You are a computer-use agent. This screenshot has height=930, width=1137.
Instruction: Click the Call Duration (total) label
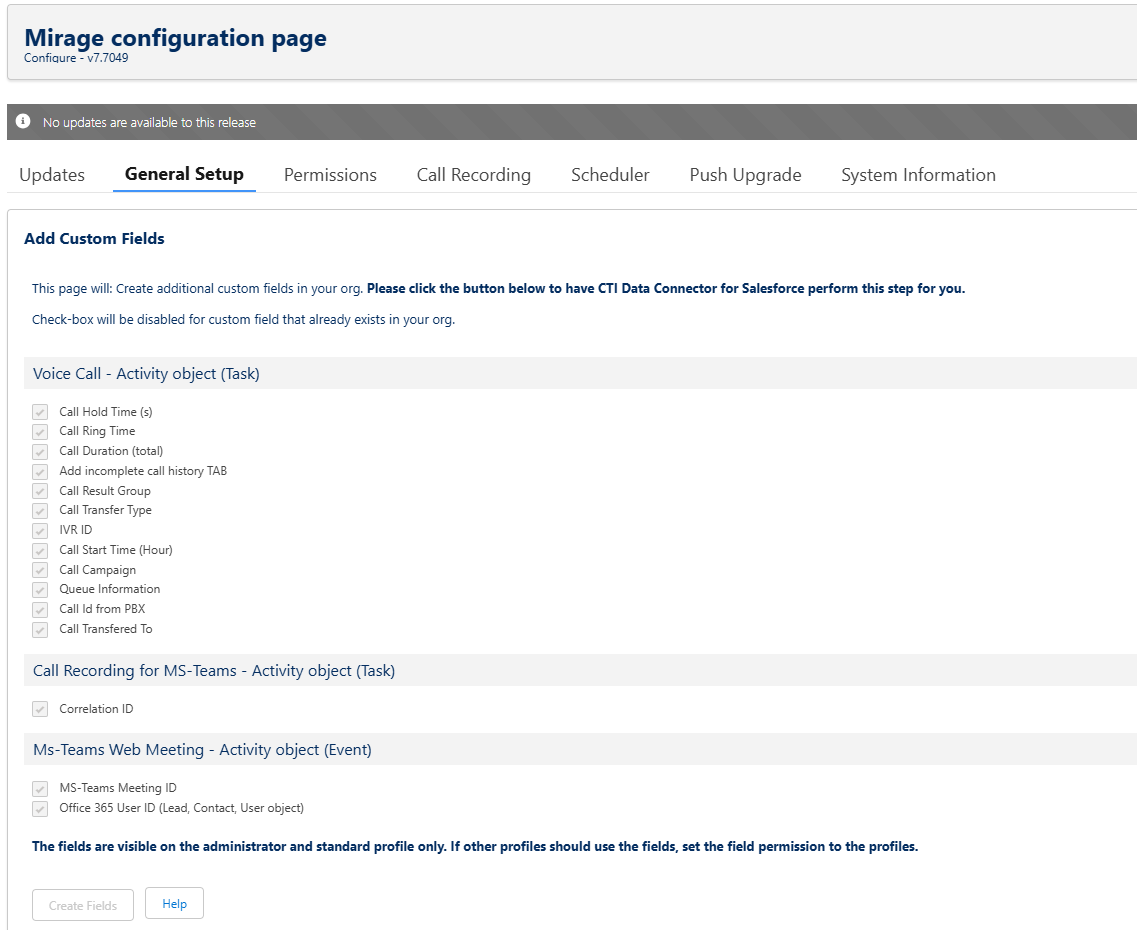coord(111,450)
